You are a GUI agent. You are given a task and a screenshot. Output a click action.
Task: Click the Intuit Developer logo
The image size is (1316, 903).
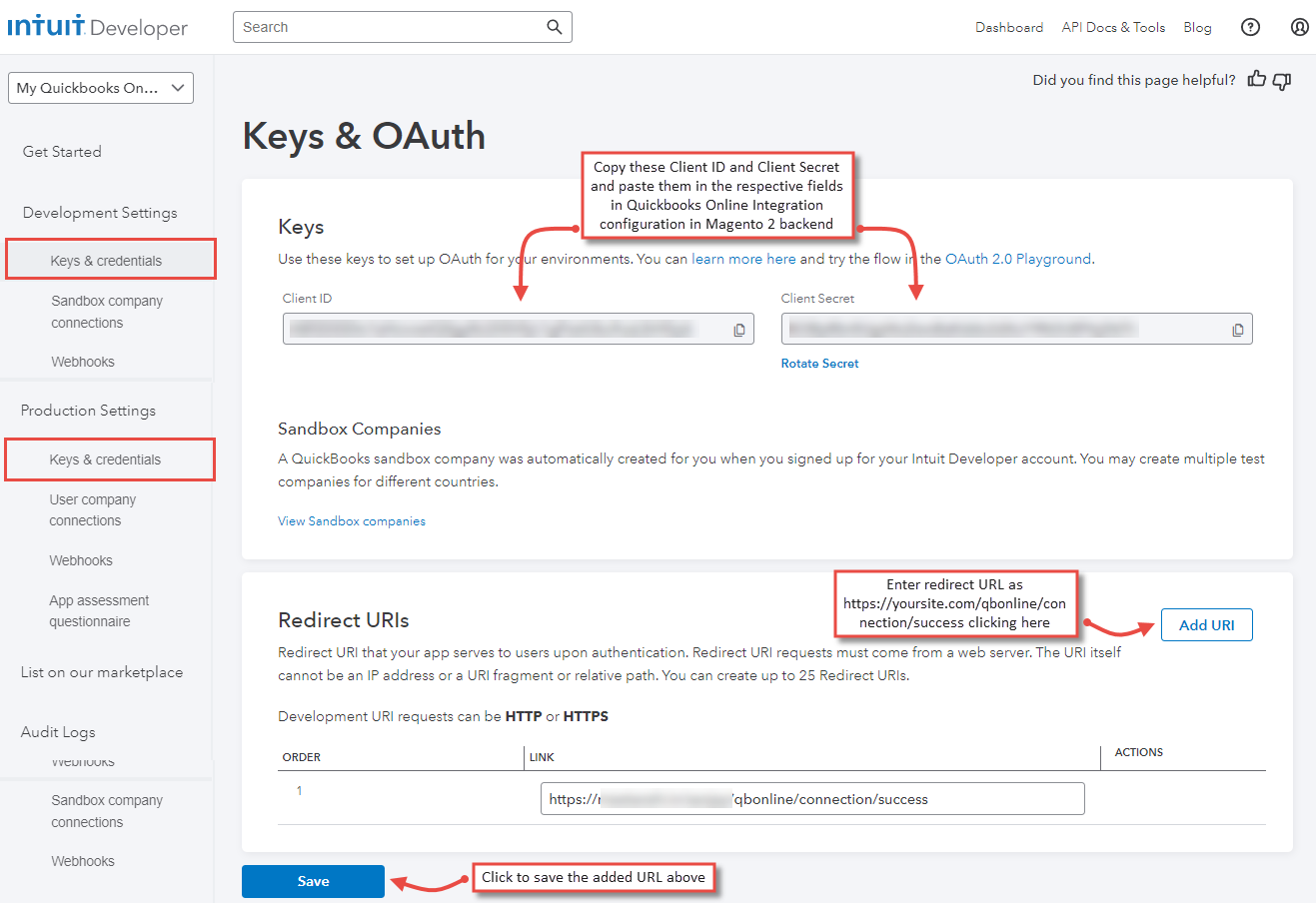pos(97,27)
